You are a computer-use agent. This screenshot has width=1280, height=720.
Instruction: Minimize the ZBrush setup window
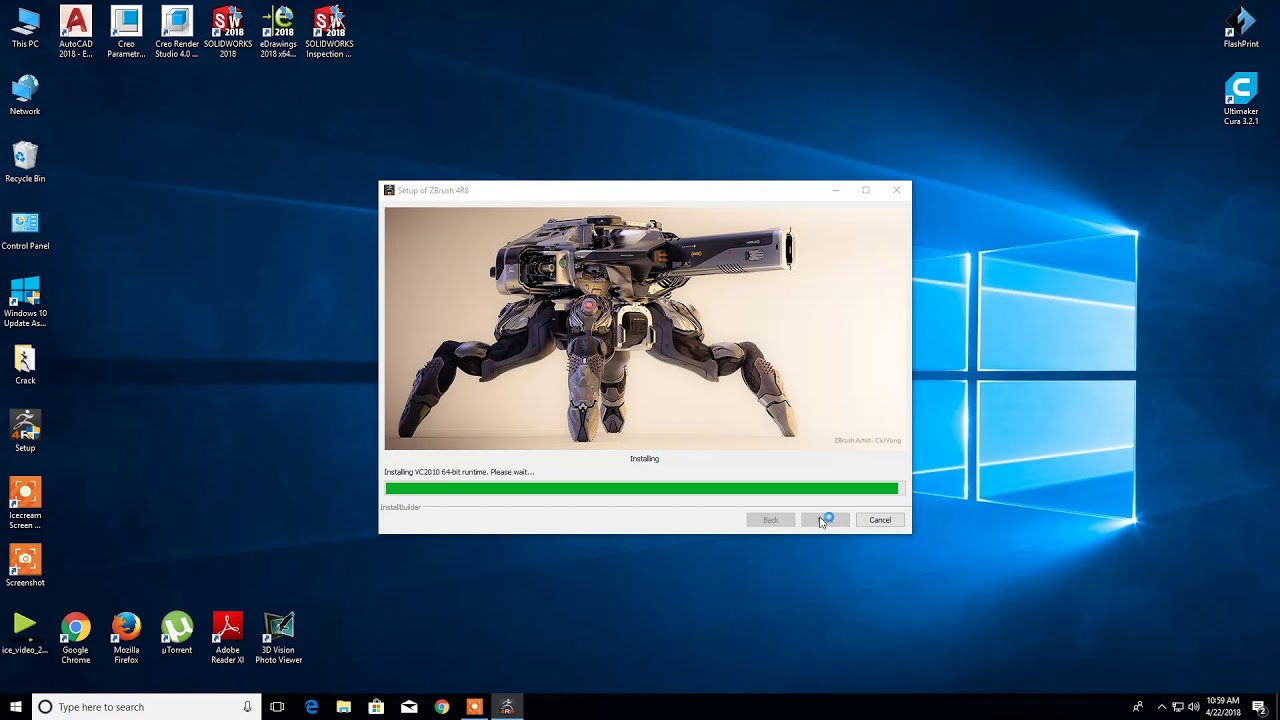coord(836,190)
